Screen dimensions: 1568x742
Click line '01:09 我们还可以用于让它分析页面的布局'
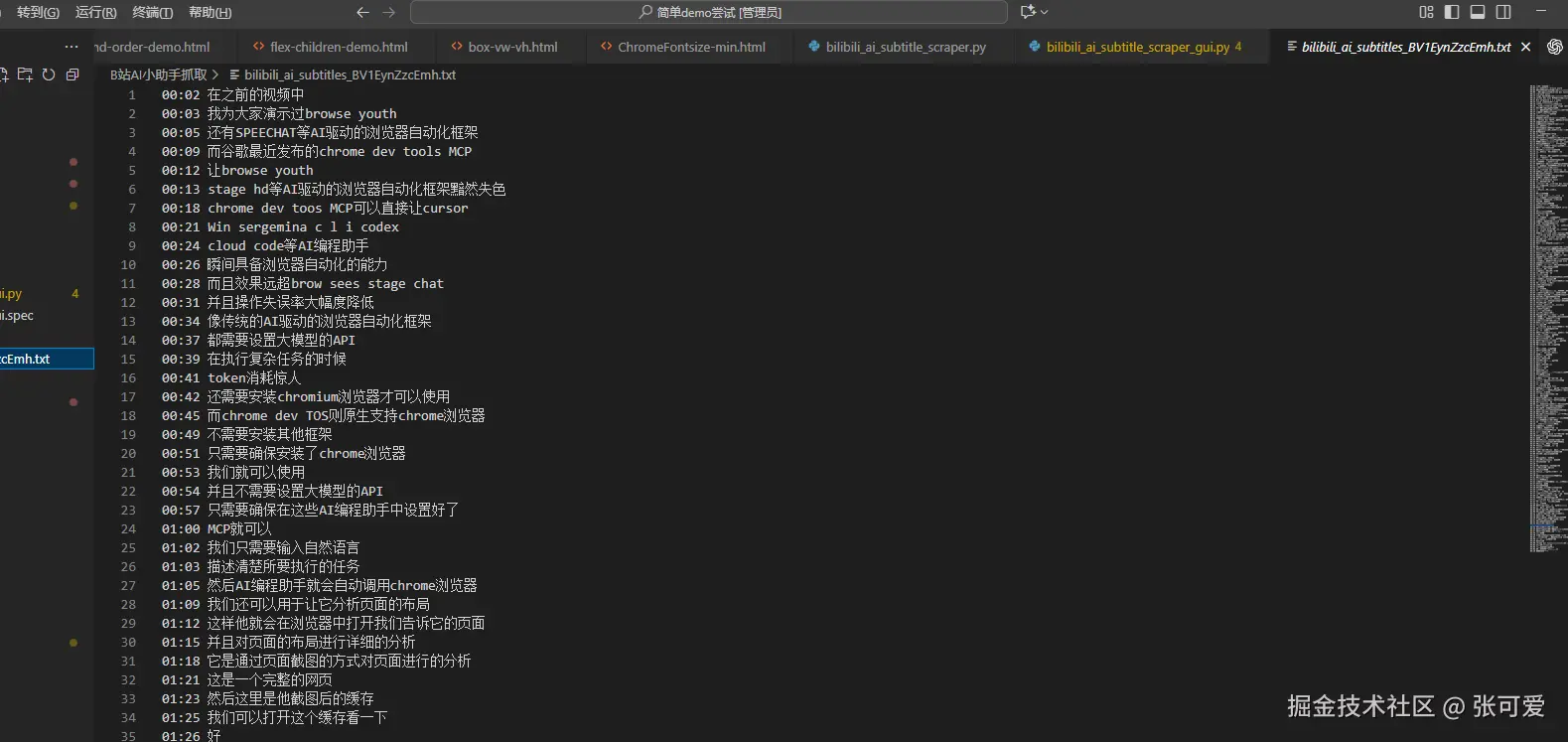296,604
